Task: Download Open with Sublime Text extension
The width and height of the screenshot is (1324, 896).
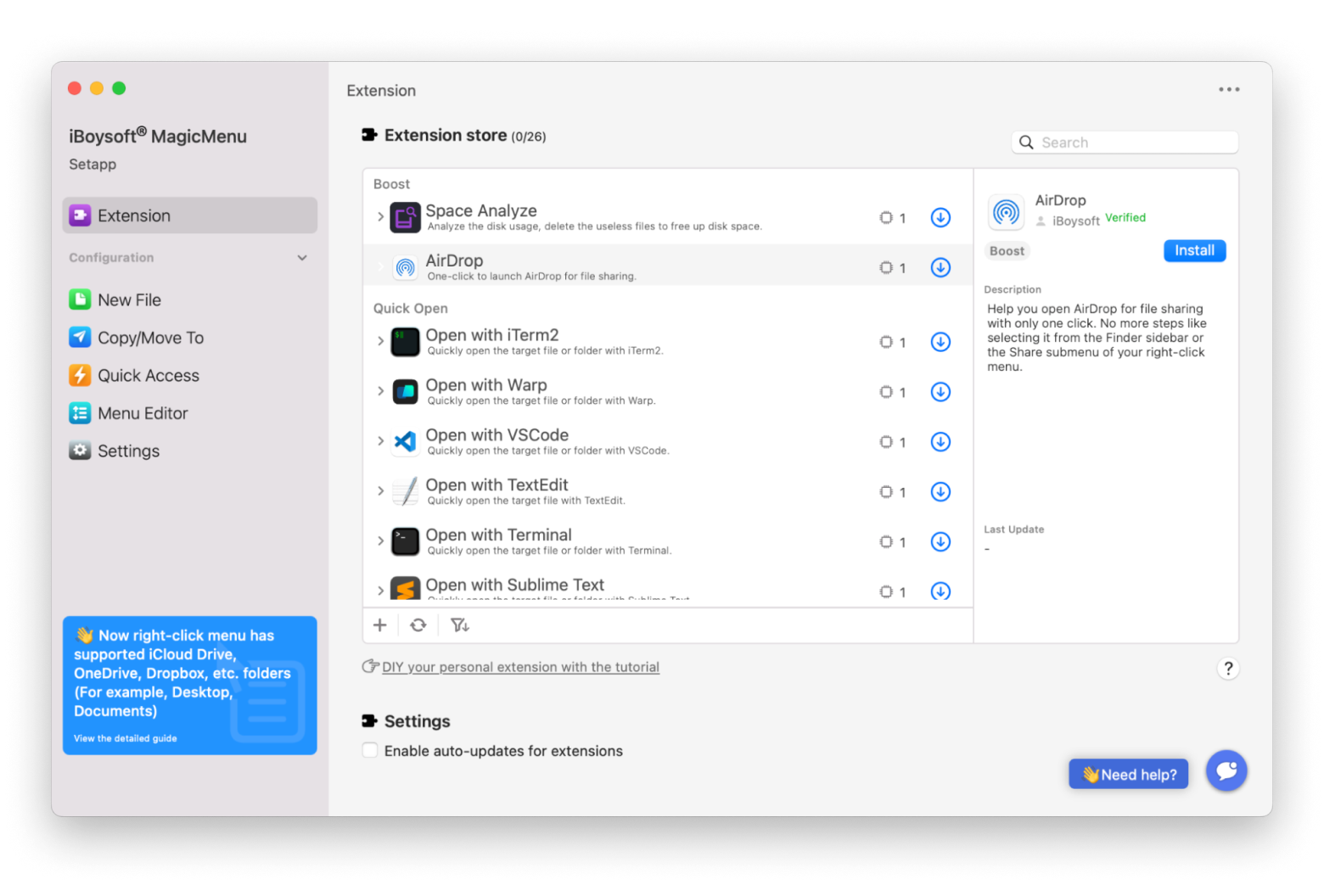Action: click(940, 591)
